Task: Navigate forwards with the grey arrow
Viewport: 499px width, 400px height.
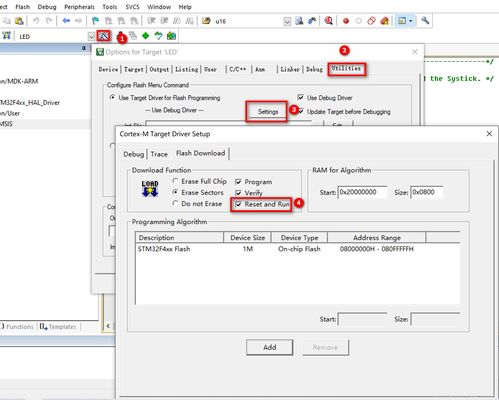Action: point(78,21)
